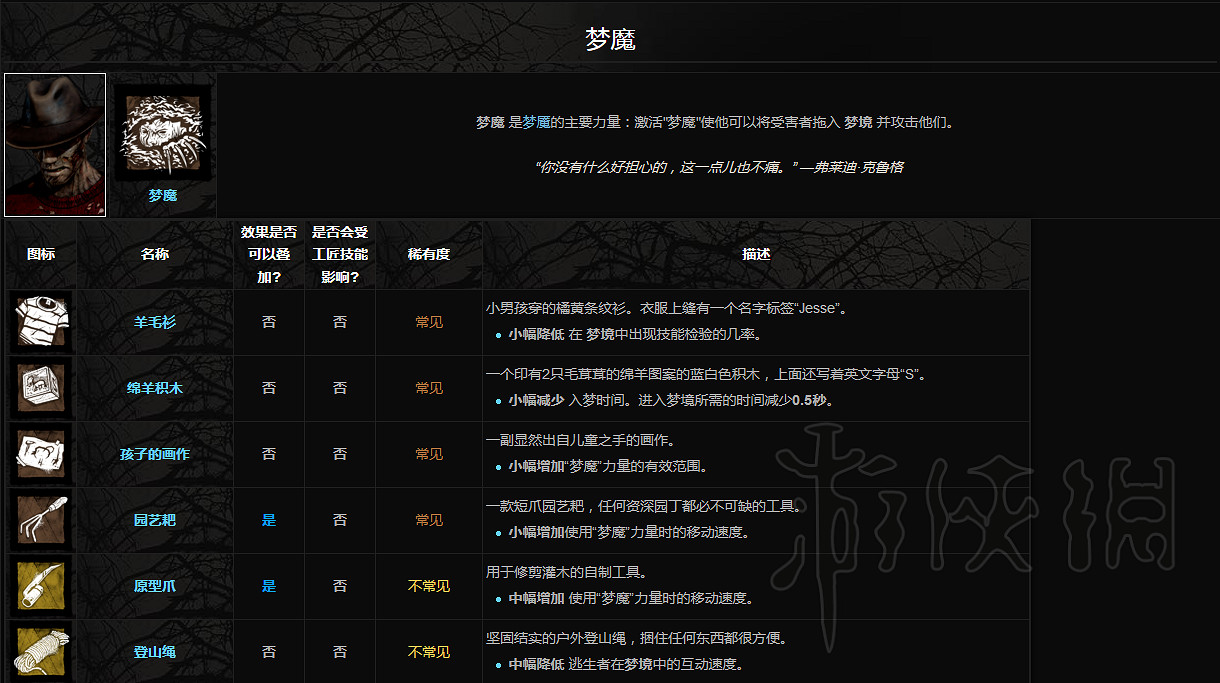Click Freddy's character portrait image

pos(55,145)
